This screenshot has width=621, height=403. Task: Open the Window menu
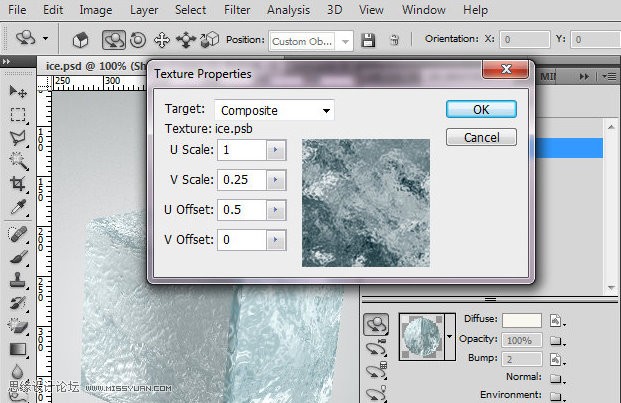point(423,10)
